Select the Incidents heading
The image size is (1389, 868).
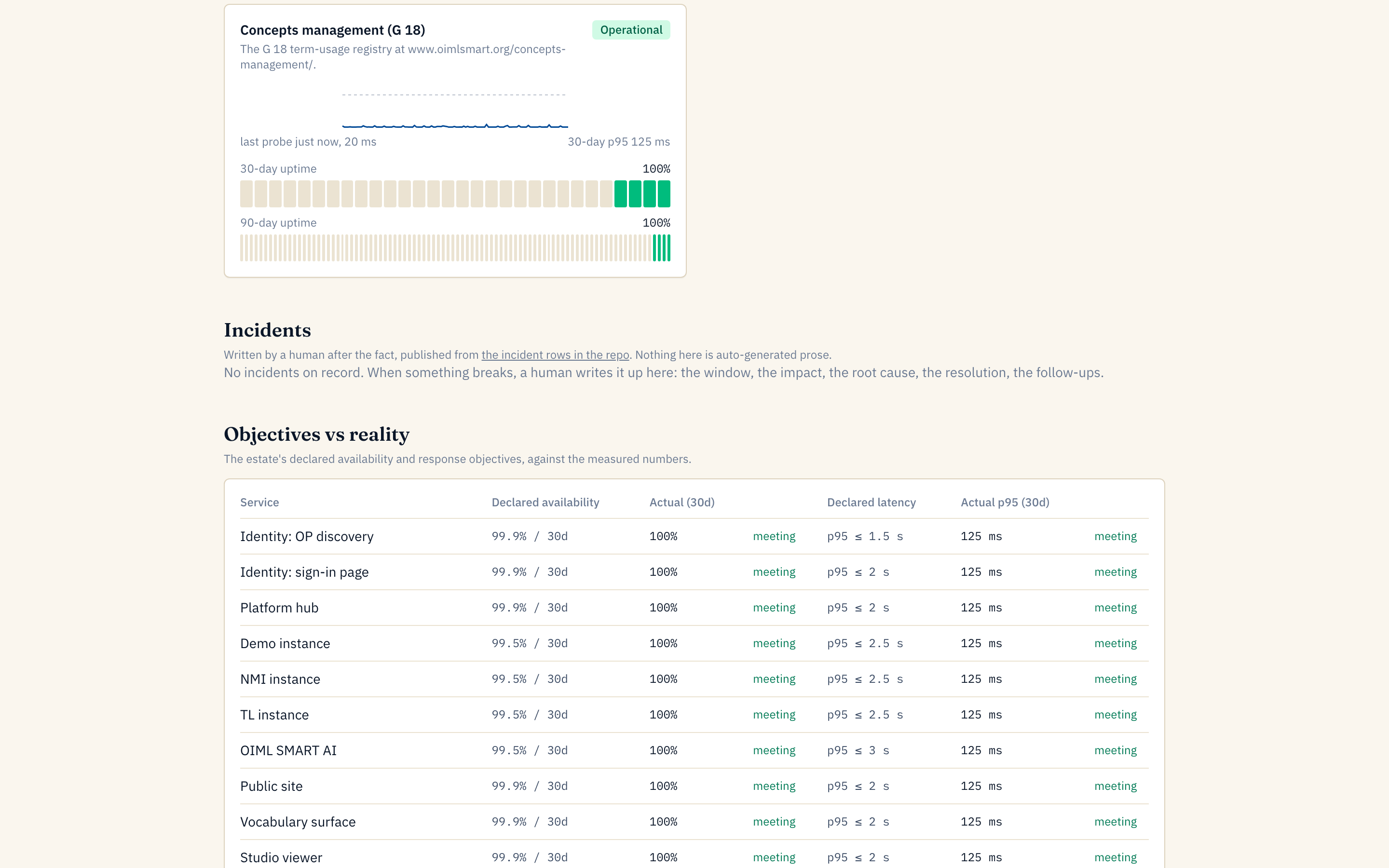point(268,330)
